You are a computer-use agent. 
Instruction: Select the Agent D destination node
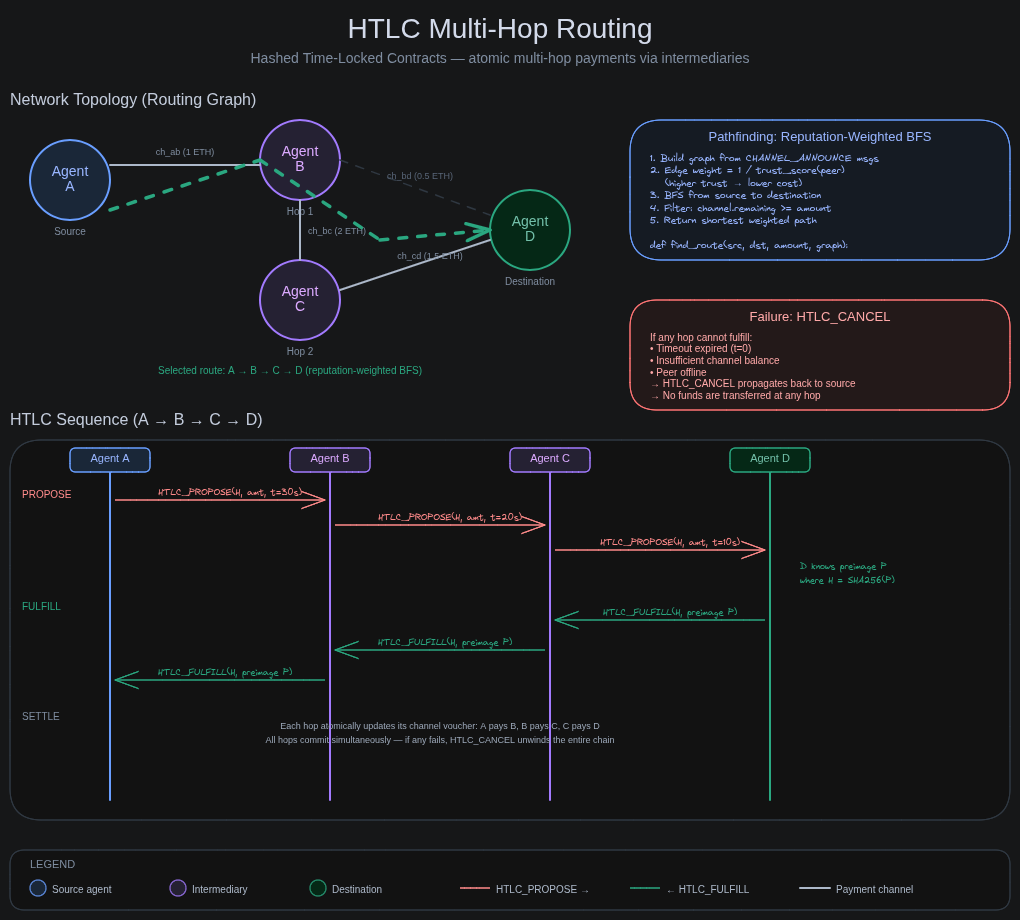click(x=530, y=229)
